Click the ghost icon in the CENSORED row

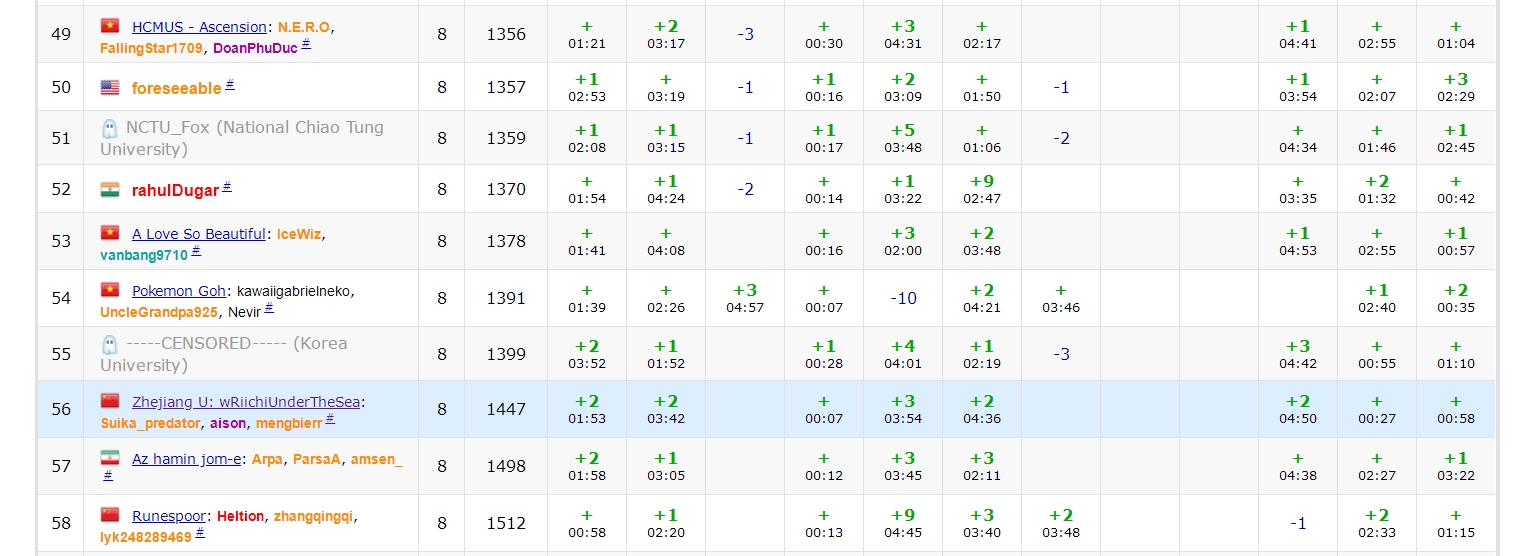110,344
